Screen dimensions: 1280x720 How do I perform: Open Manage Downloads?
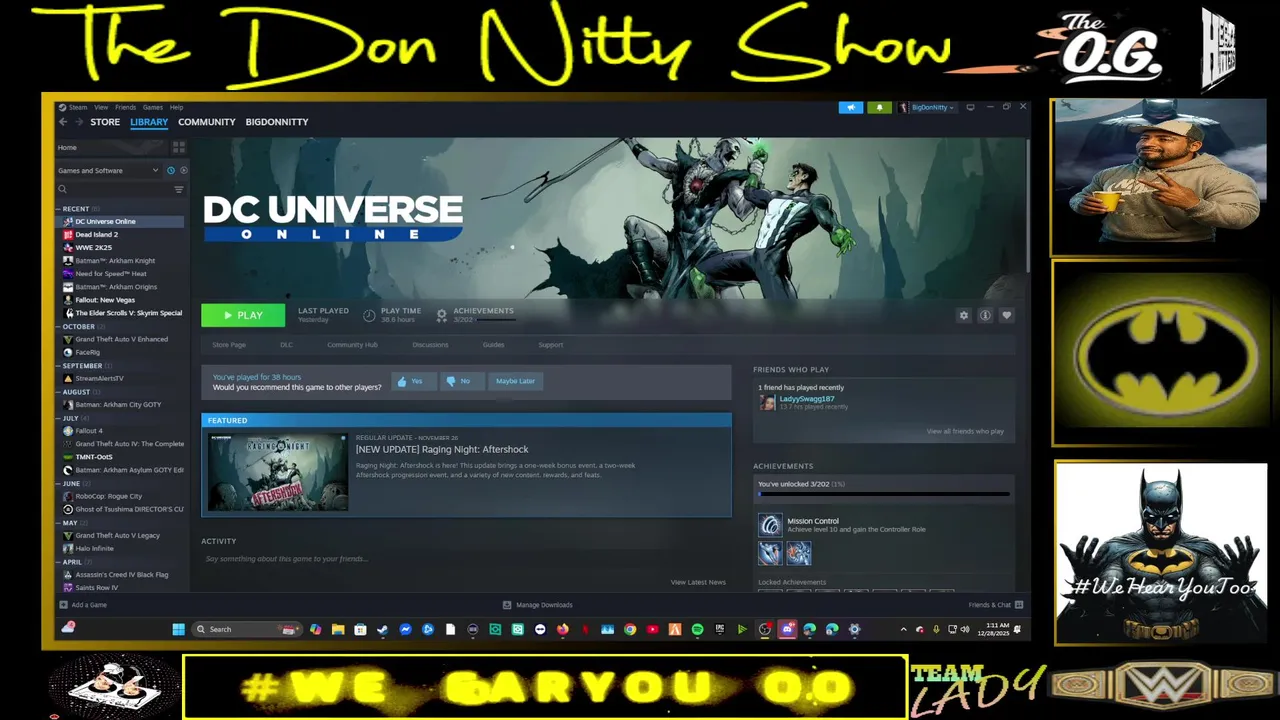pyautogui.click(x=538, y=605)
